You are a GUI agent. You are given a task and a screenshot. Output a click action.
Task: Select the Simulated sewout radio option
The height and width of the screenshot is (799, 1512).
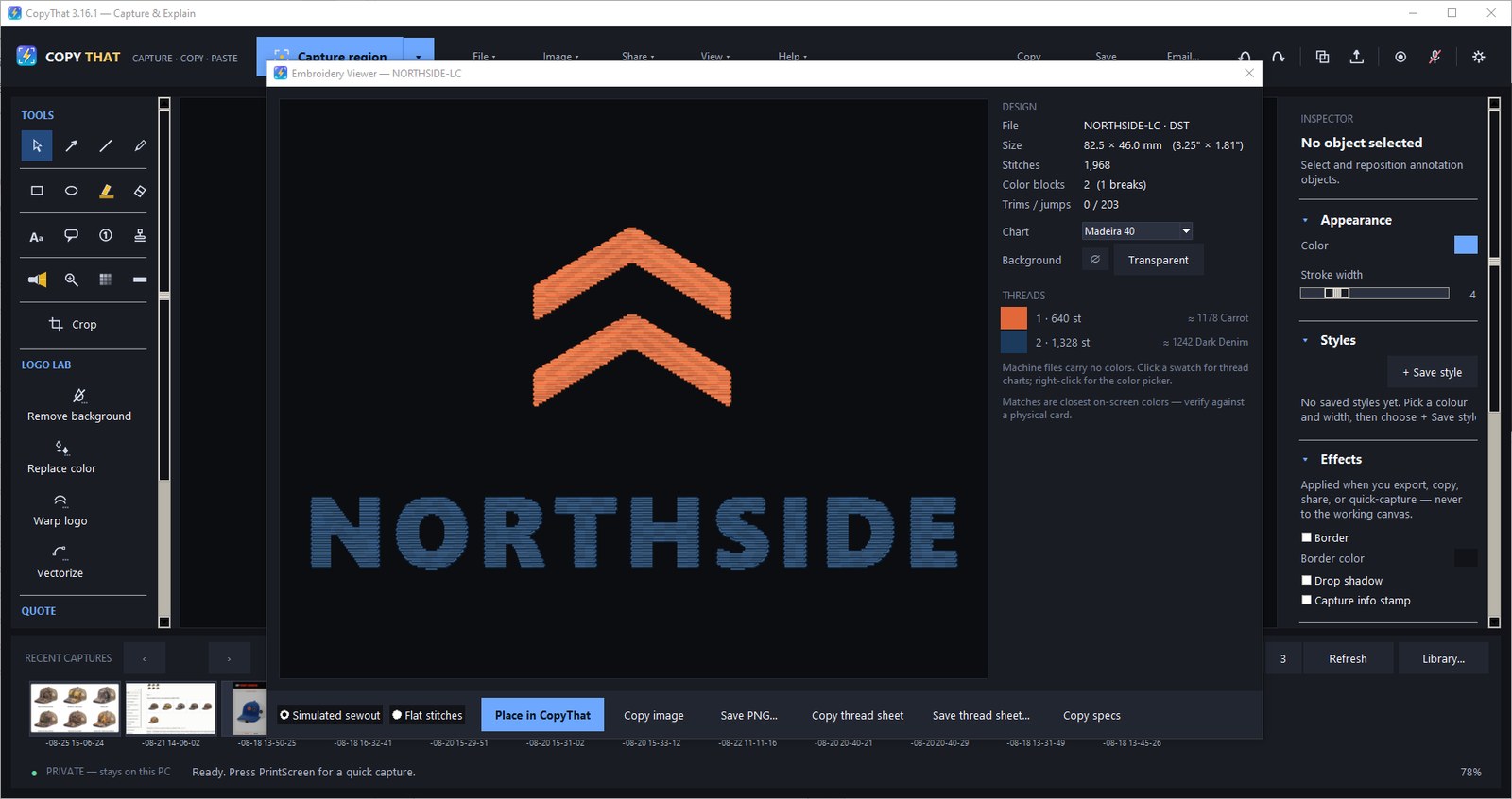pyautogui.click(x=330, y=715)
